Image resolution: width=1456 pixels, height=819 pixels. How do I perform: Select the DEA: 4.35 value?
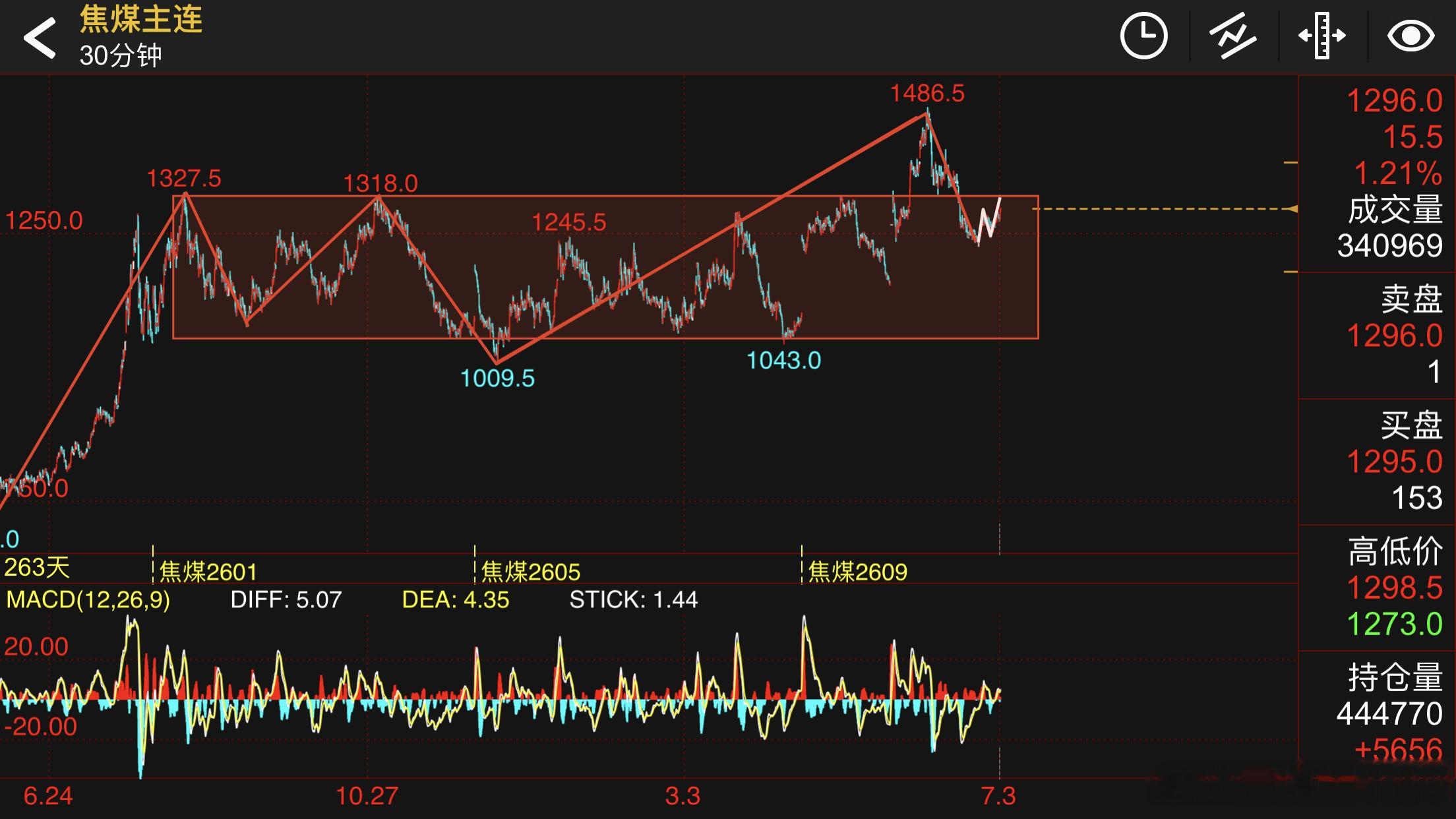tap(456, 600)
